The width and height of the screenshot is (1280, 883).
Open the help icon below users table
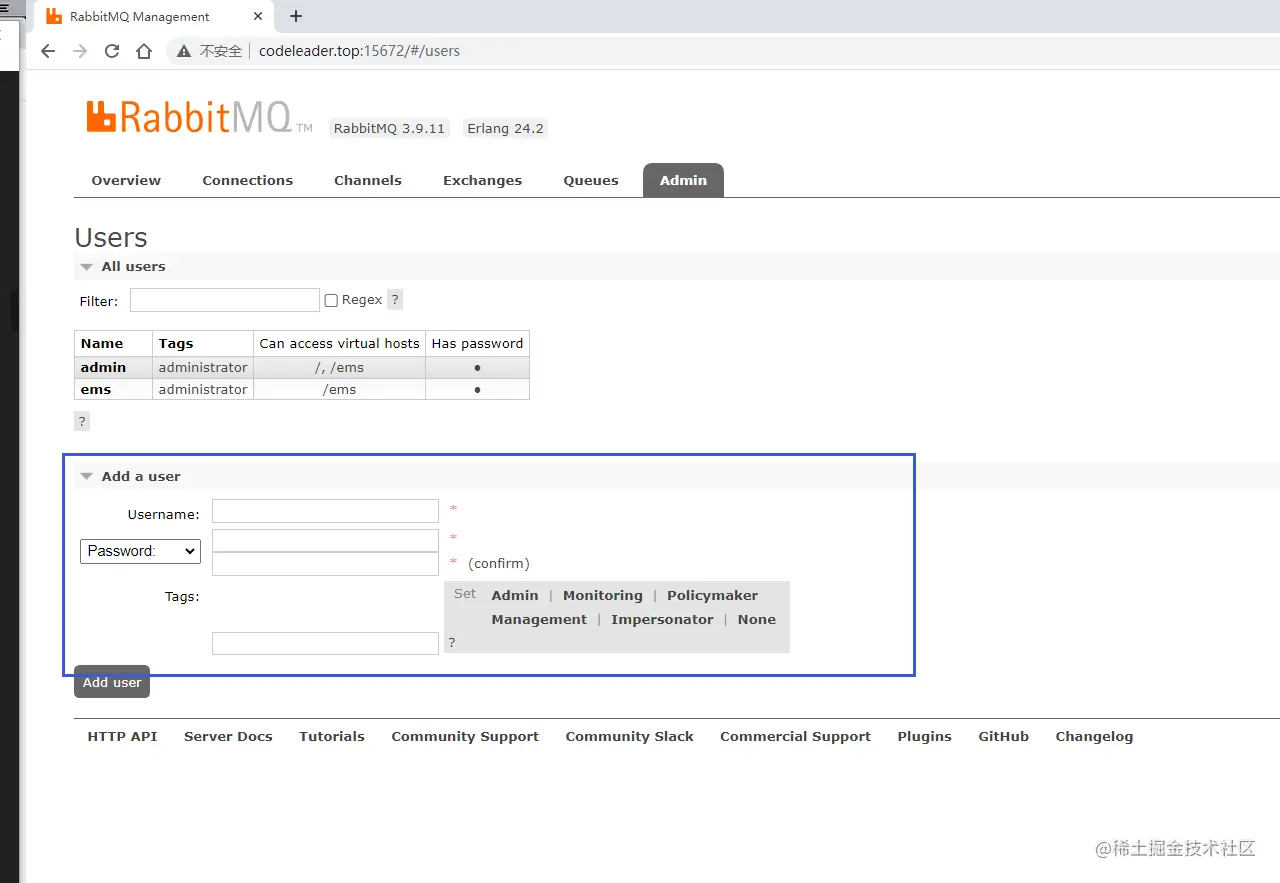(82, 421)
